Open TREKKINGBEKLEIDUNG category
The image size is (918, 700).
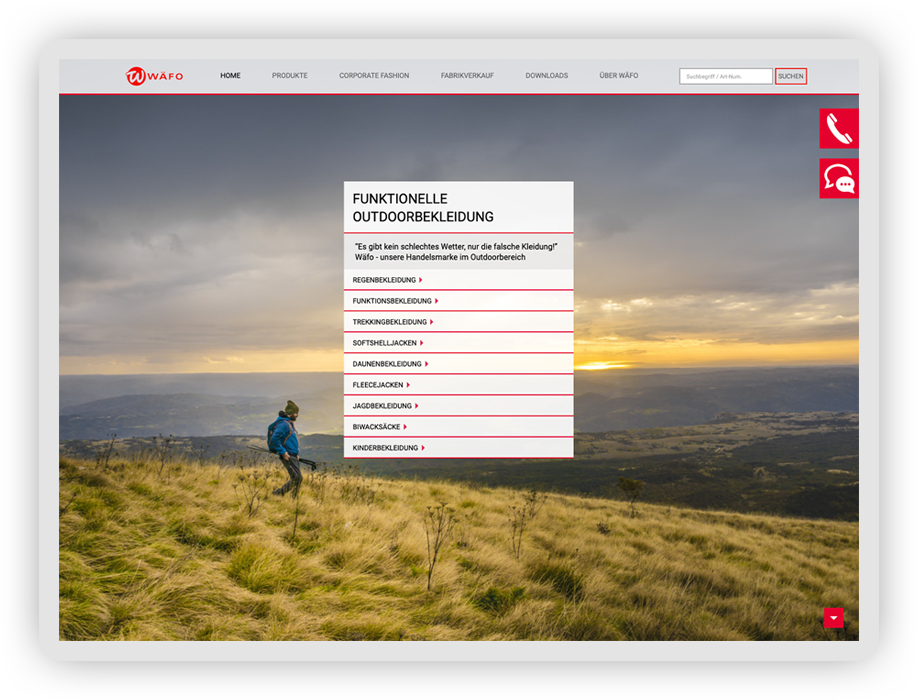coord(392,322)
